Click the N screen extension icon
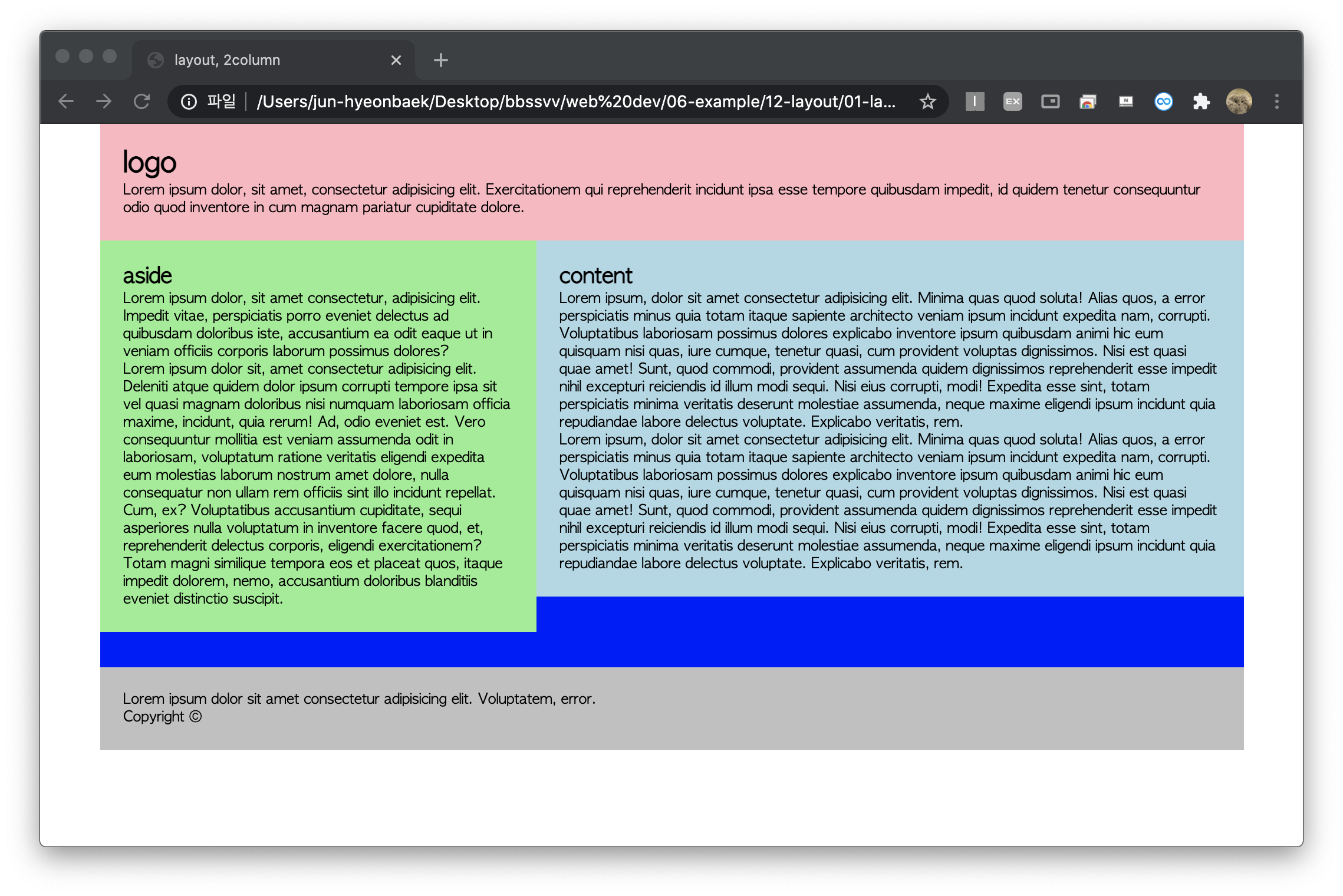The image size is (1343, 896). coord(1125,101)
